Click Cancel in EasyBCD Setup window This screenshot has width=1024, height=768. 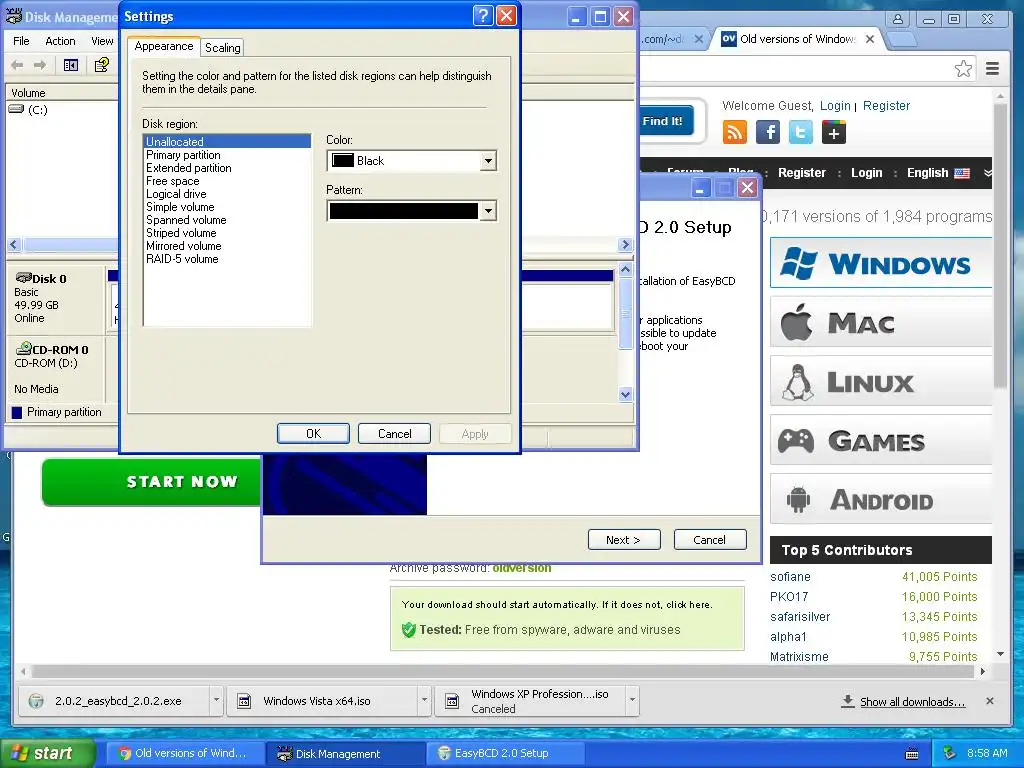[710, 539]
